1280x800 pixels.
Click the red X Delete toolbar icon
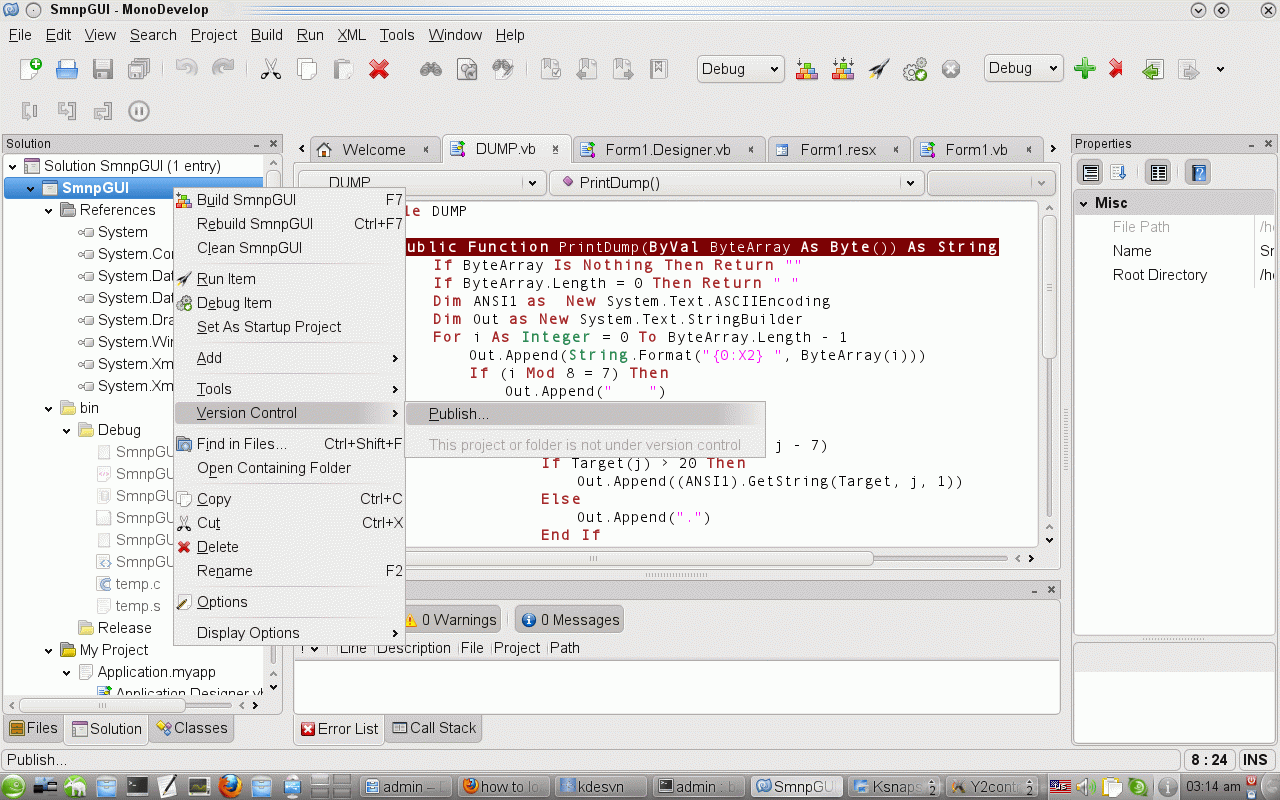pyautogui.click(x=379, y=69)
